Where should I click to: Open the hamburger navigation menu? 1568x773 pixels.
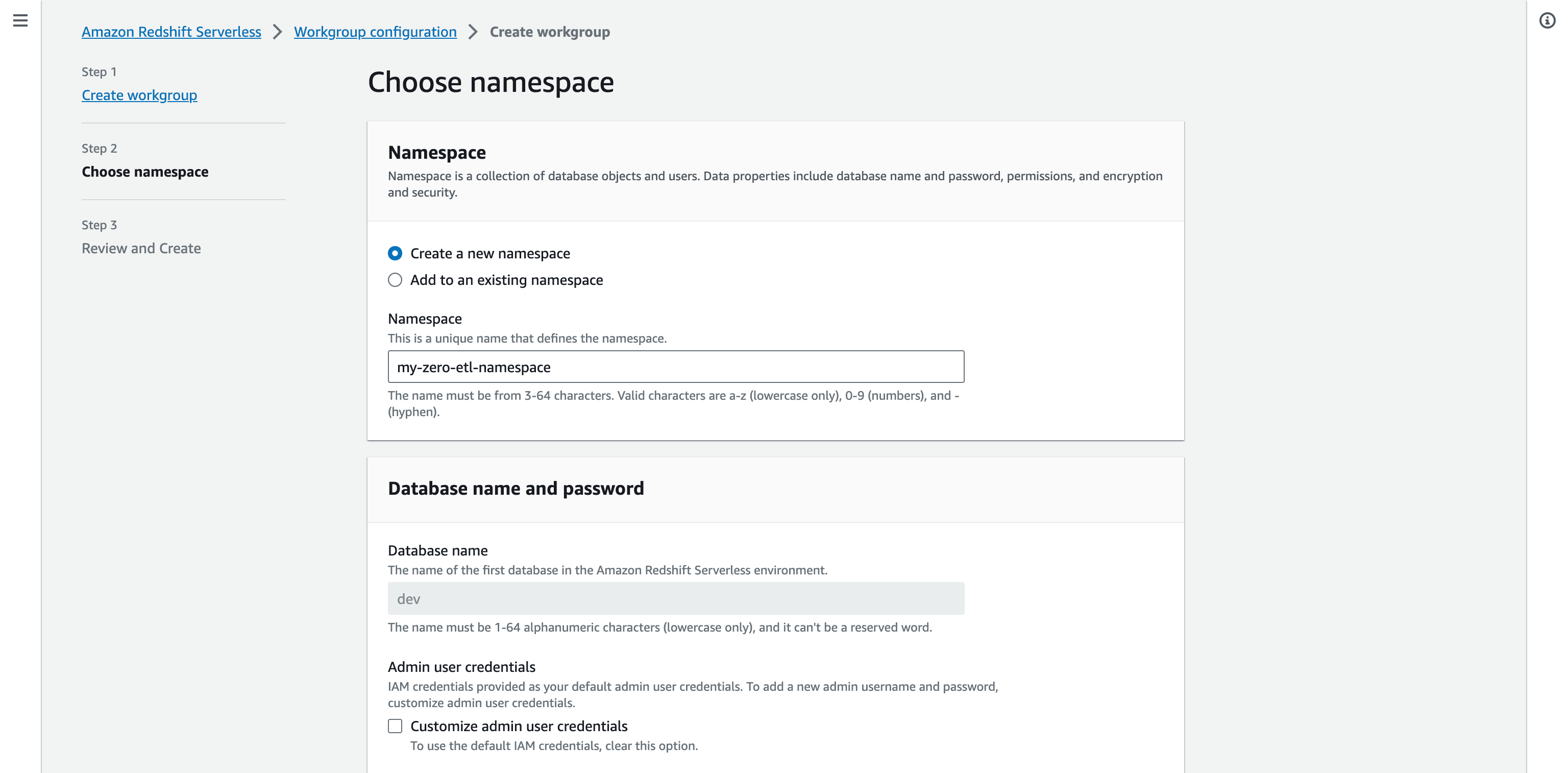click(20, 21)
